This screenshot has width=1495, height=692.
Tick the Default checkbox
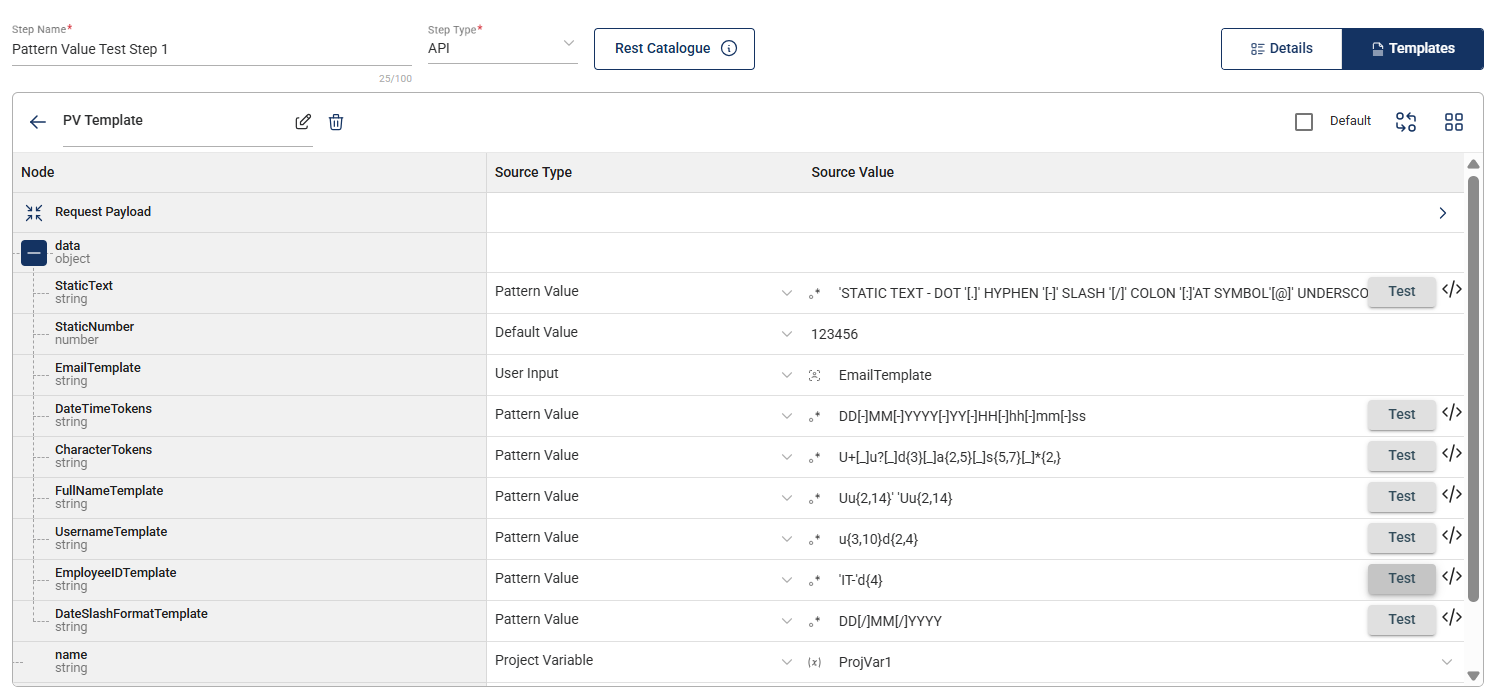(1304, 122)
